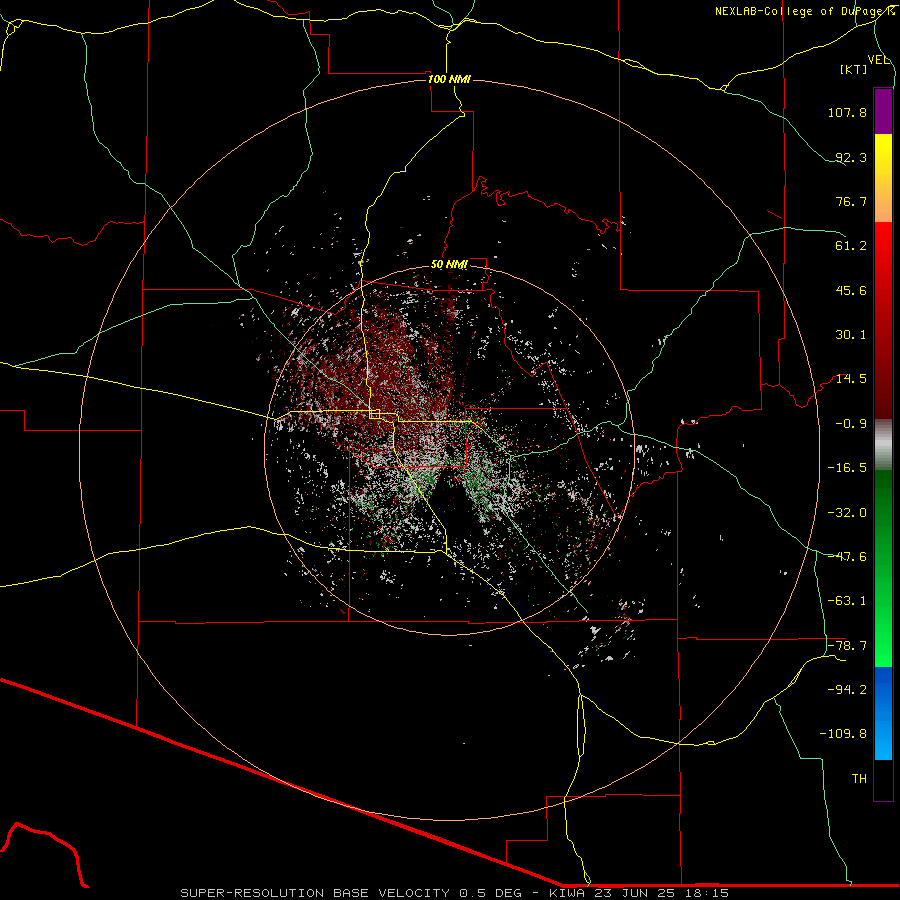Click the green segment of color bar

883,568
